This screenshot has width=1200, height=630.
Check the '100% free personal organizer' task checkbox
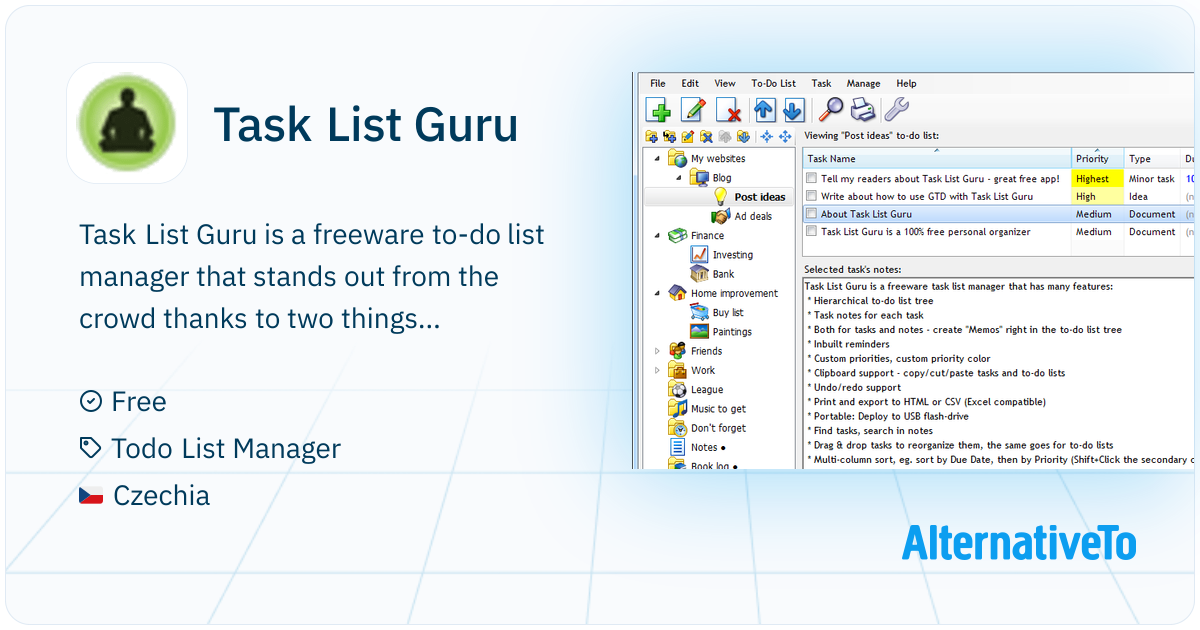[812, 232]
